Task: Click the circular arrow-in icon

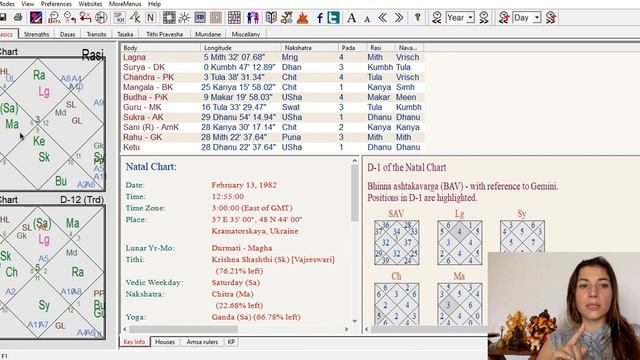Action: click(x=101, y=18)
